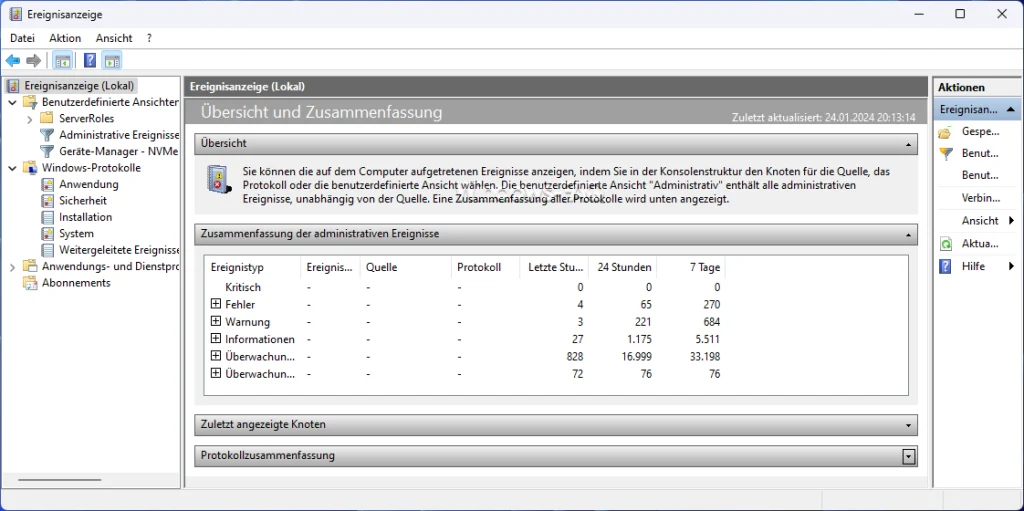This screenshot has width=1024, height=511.
Task: Expand the Fehler row plus box
Action: point(216,304)
